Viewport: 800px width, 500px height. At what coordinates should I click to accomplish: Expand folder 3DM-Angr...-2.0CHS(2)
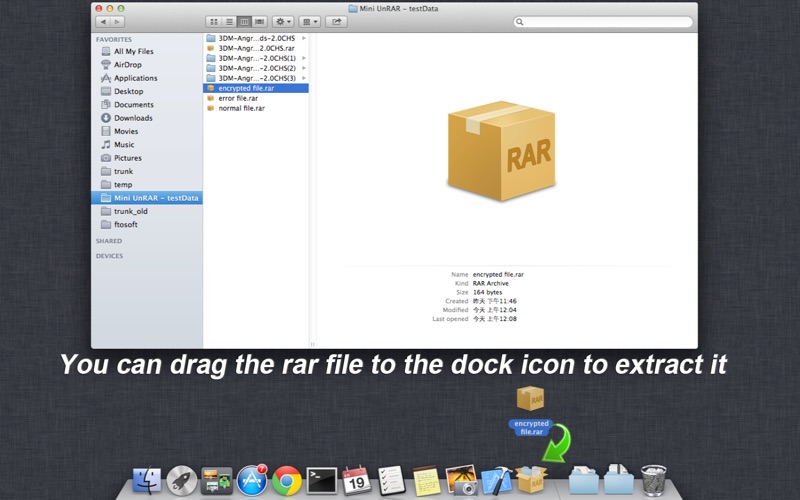pyautogui.click(x=304, y=68)
